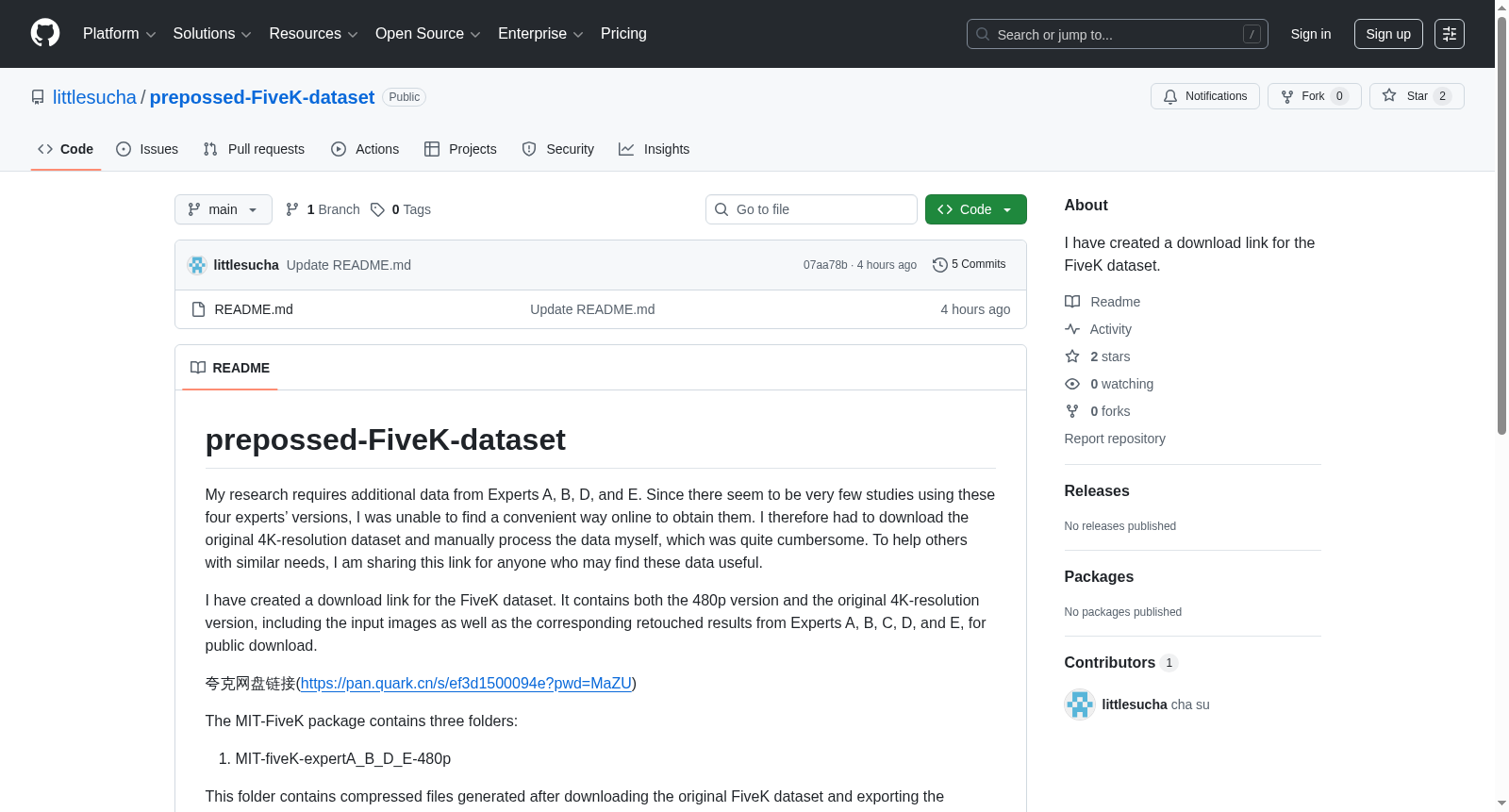Image resolution: width=1509 pixels, height=812 pixels.
Task: Open appearance settings icon in header
Action: click(x=1450, y=34)
